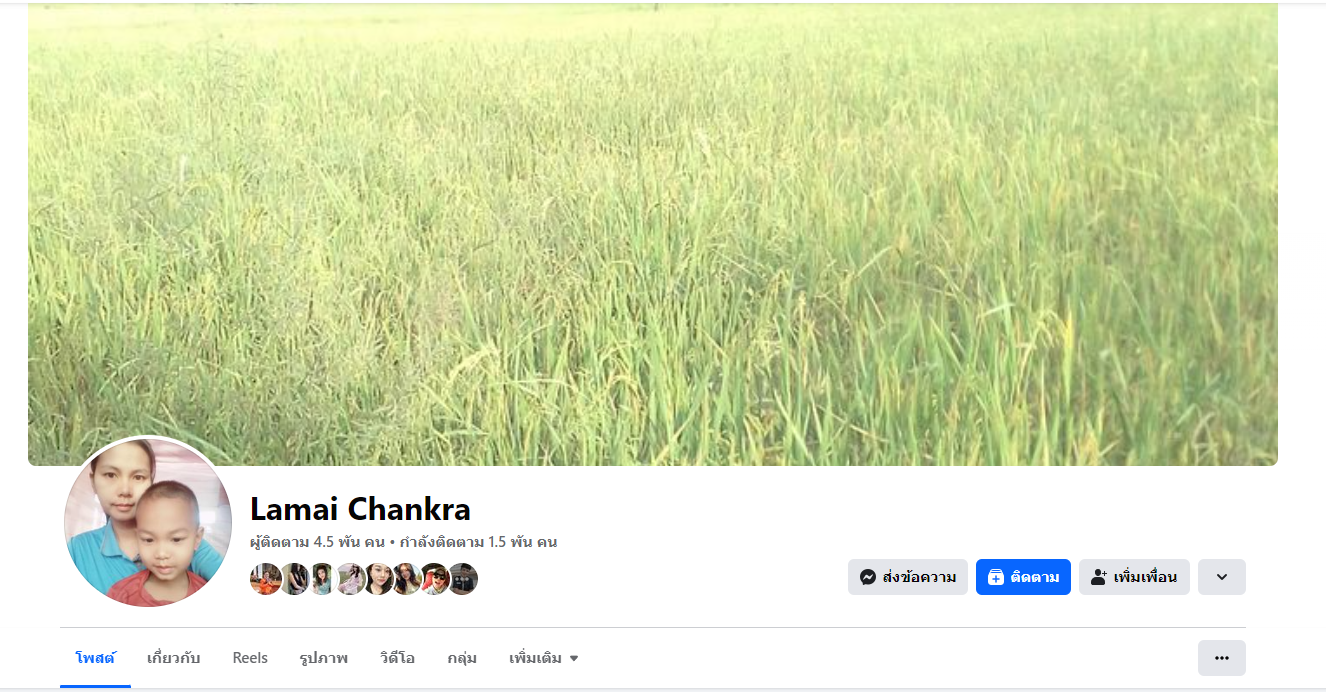Expand the เพิ่มเติม tab dropdown
1326x692 pixels.
tap(544, 658)
